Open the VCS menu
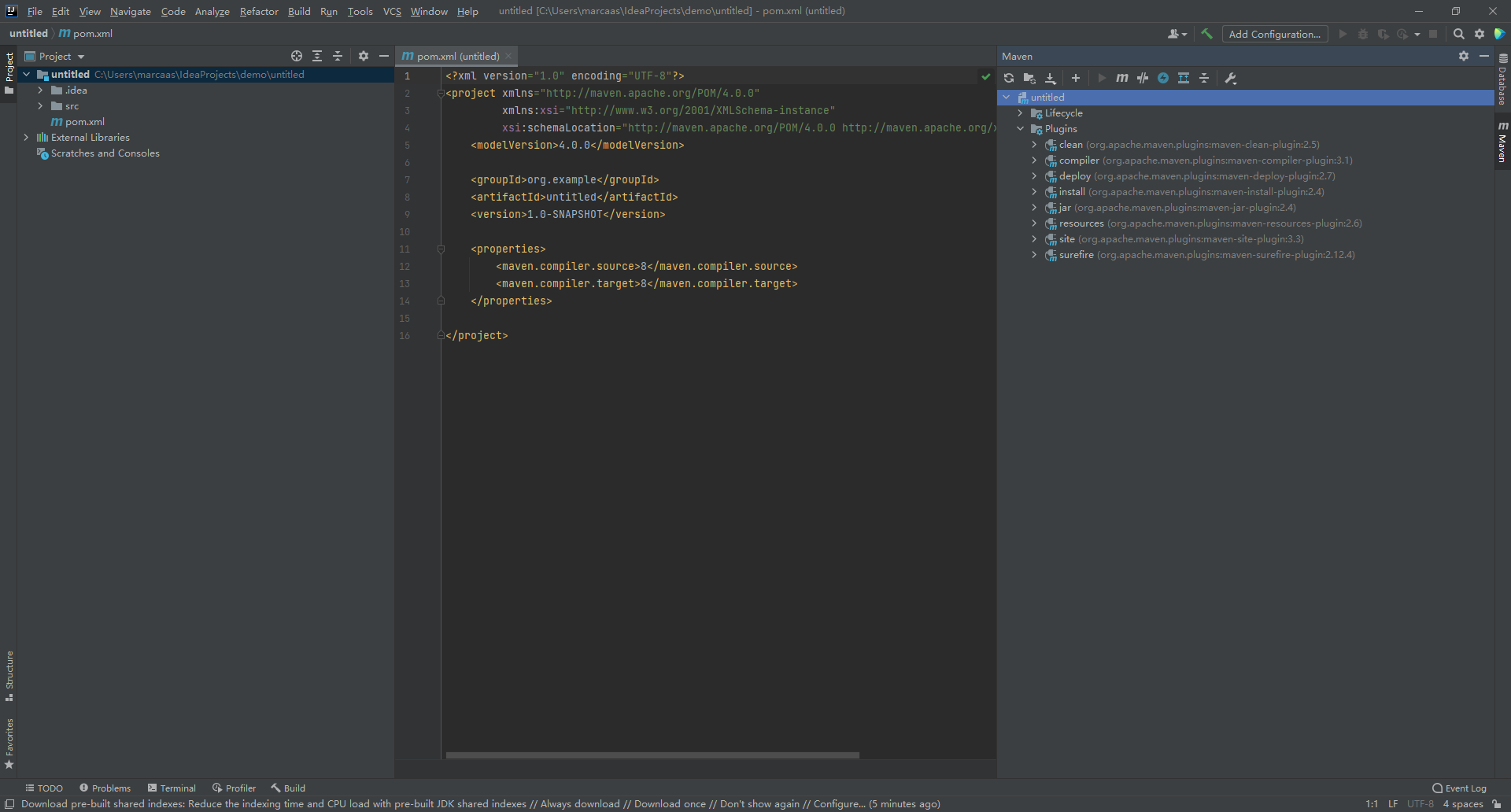The height and width of the screenshot is (812, 1511). pyautogui.click(x=392, y=11)
